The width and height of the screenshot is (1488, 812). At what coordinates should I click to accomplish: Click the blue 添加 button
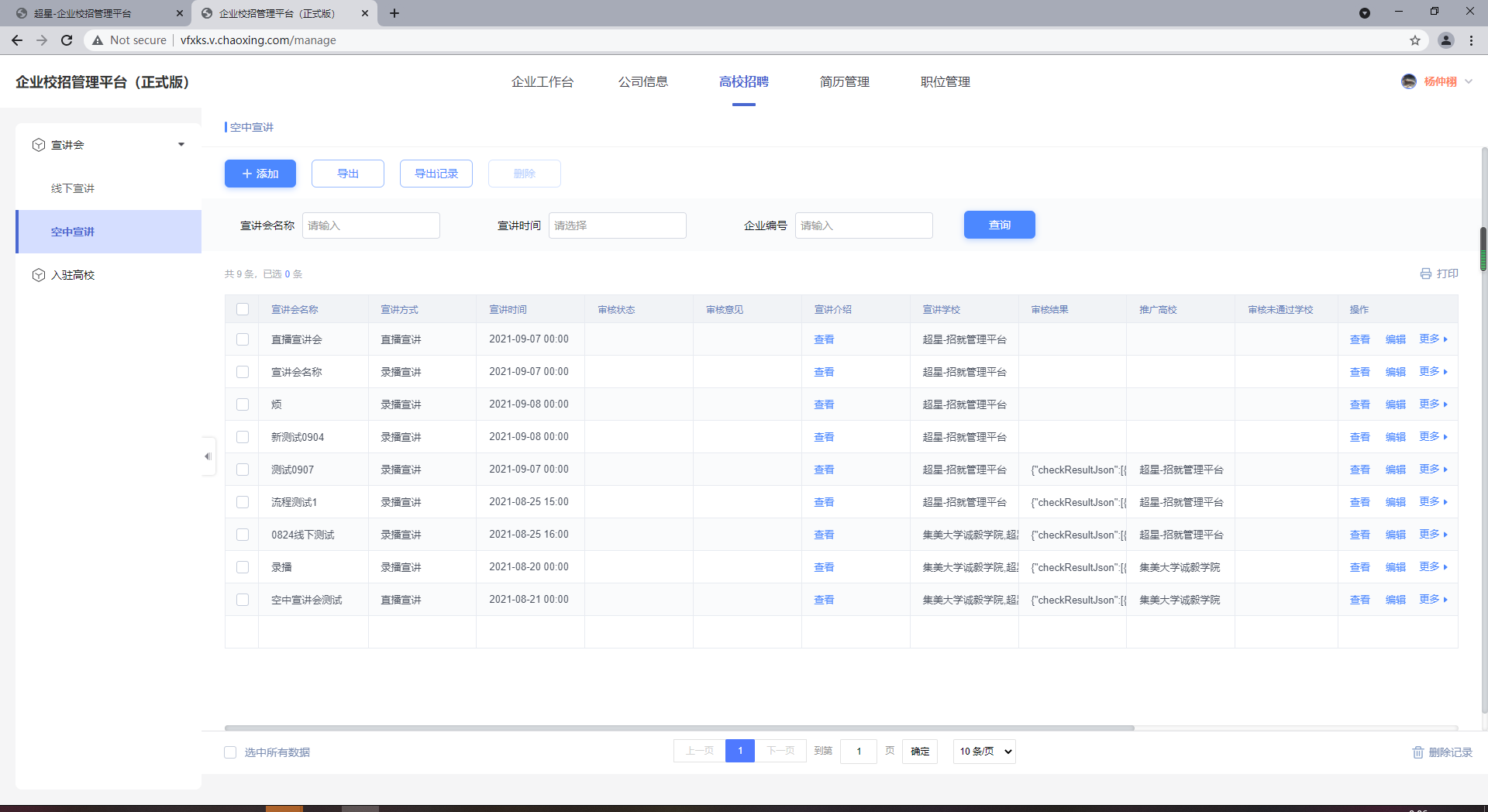pyautogui.click(x=260, y=174)
